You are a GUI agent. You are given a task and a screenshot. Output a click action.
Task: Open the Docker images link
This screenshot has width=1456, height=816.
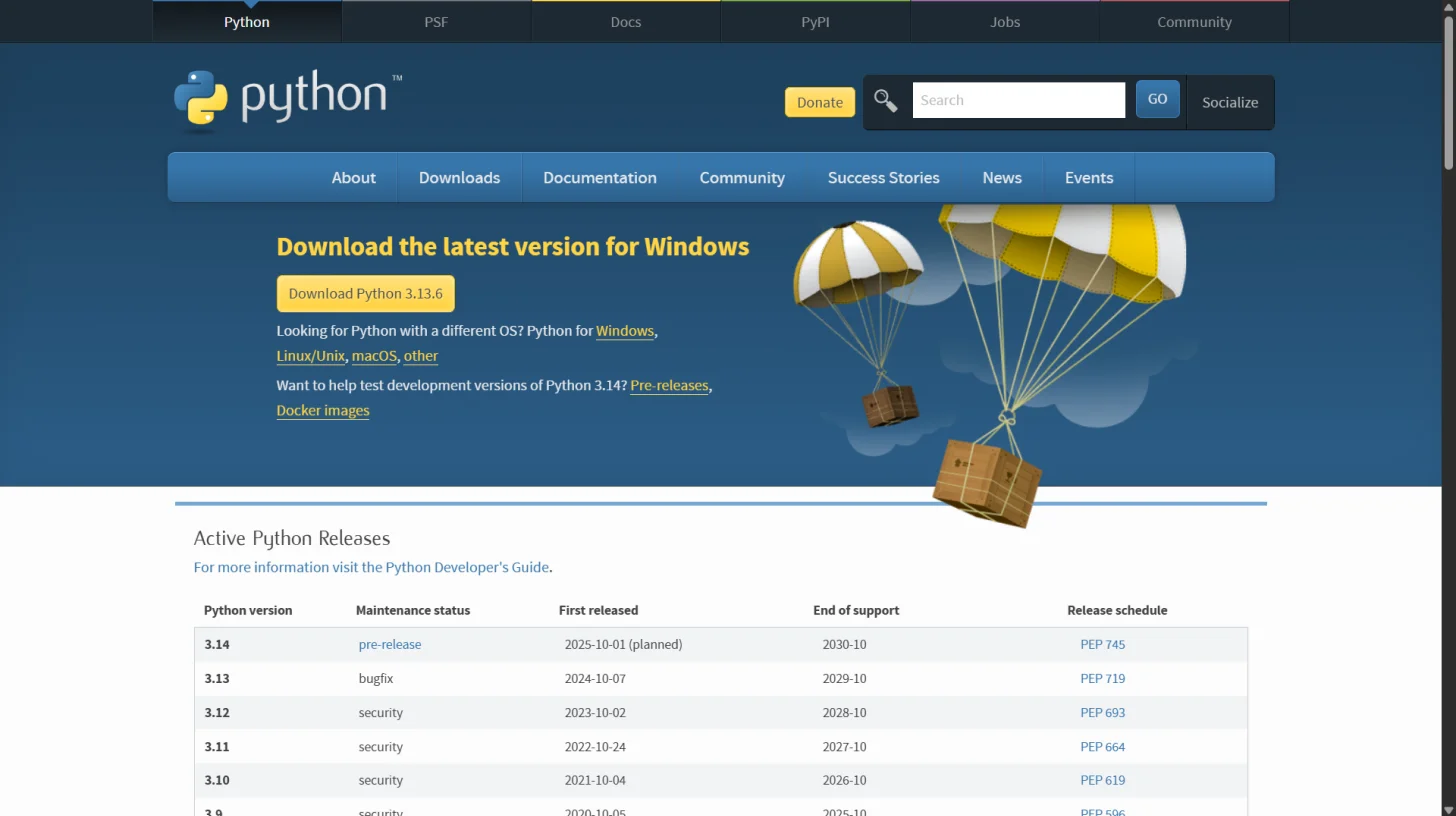click(x=323, y=410)
